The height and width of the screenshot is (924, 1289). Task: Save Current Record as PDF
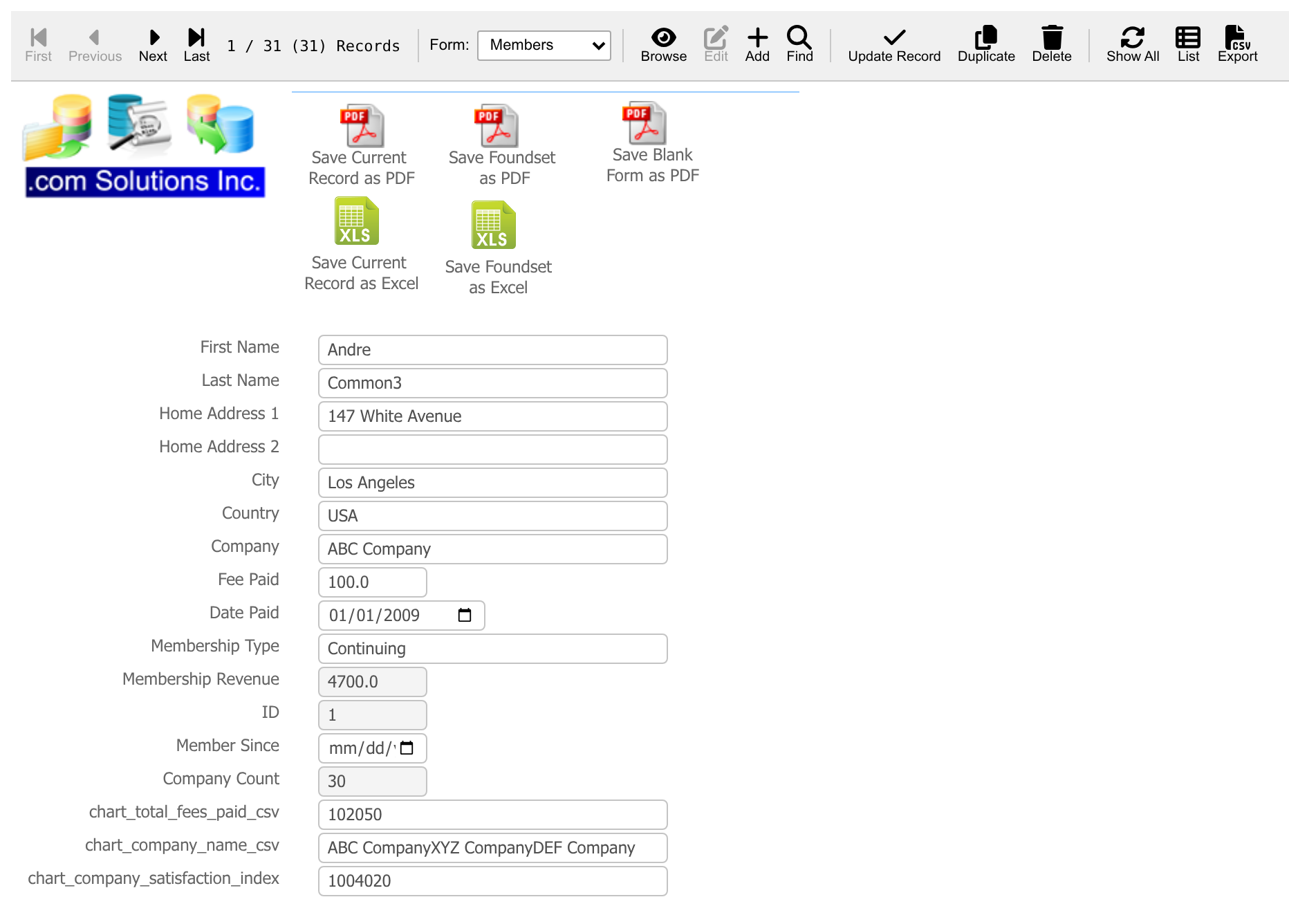[361, 145]
